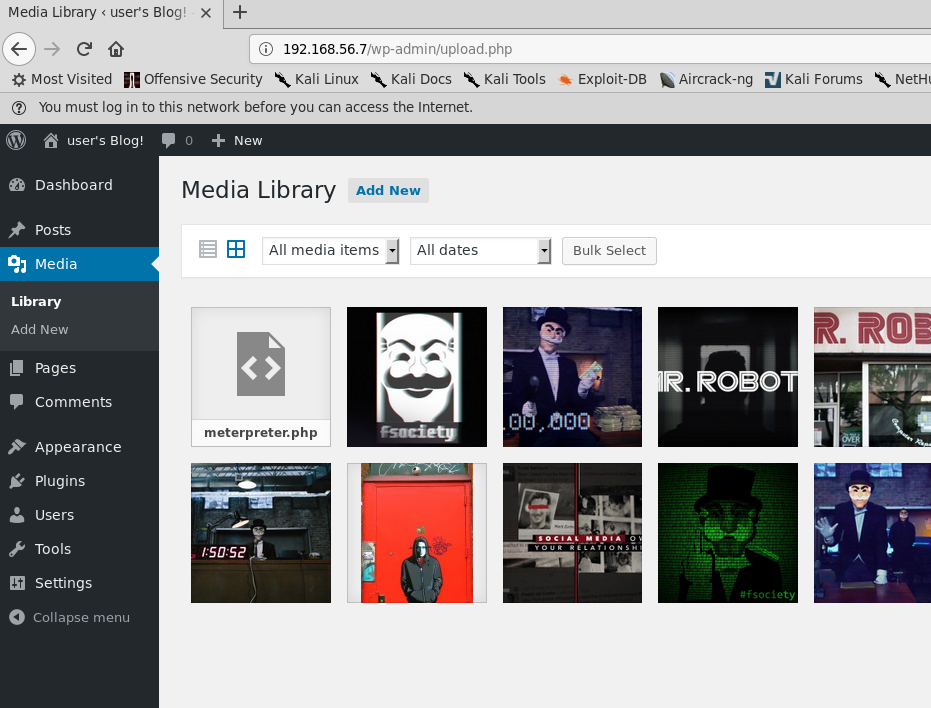931x708 pixels.
Task: Click user's Blog! site link
Action: [105, 141]
